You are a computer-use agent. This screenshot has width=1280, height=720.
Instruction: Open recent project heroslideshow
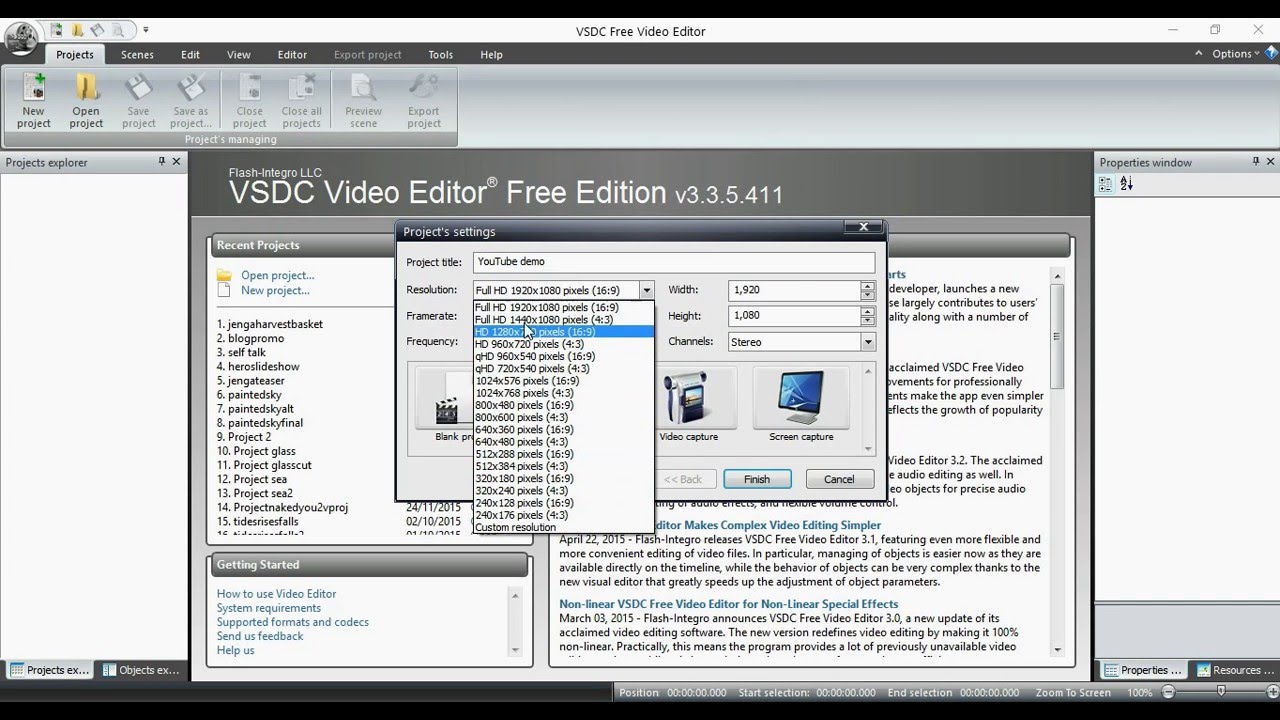tap(258, 367)
